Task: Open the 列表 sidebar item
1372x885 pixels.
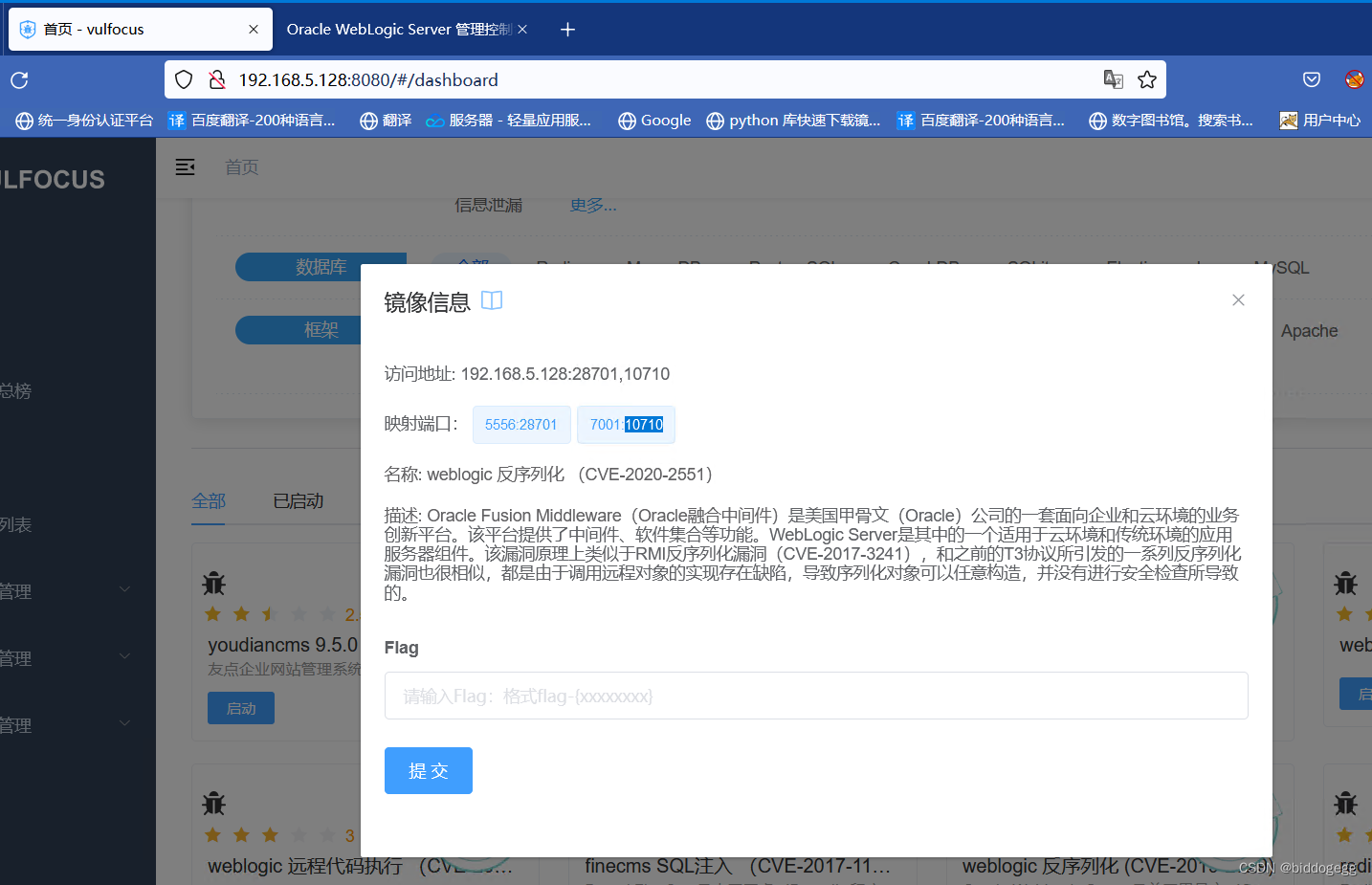Action: click(x=15, y=524)
